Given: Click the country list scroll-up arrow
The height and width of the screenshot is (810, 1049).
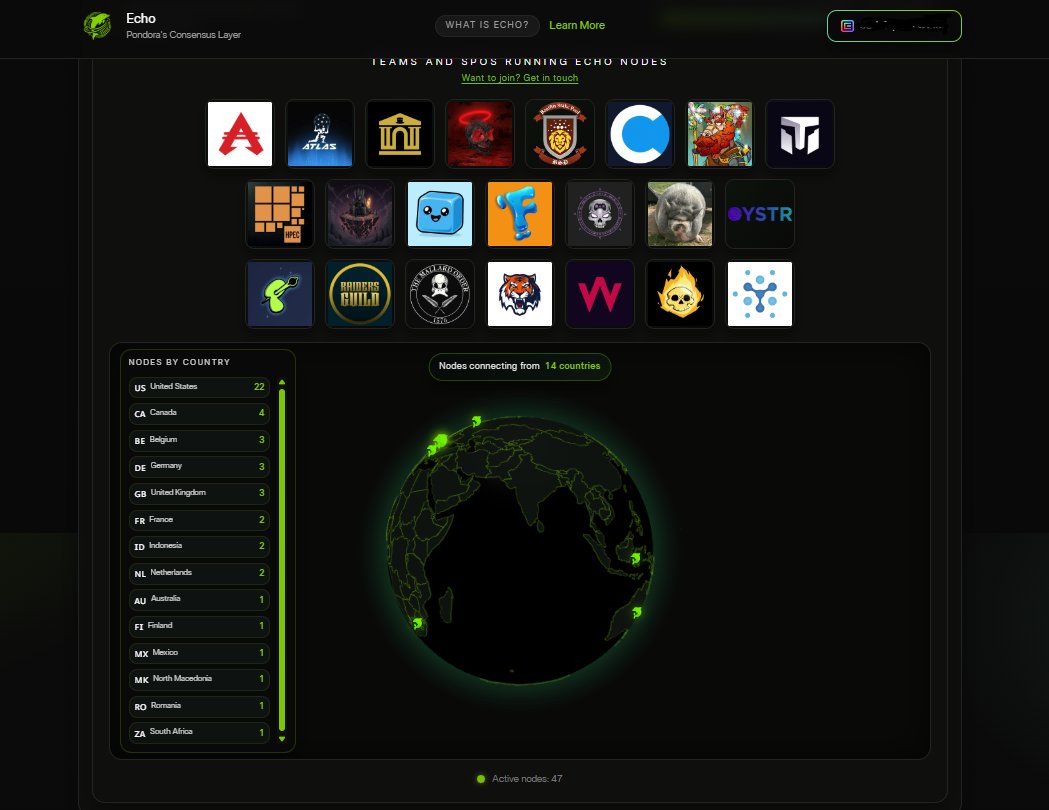Looking at the screenshot, I should (x=282, y=383).
